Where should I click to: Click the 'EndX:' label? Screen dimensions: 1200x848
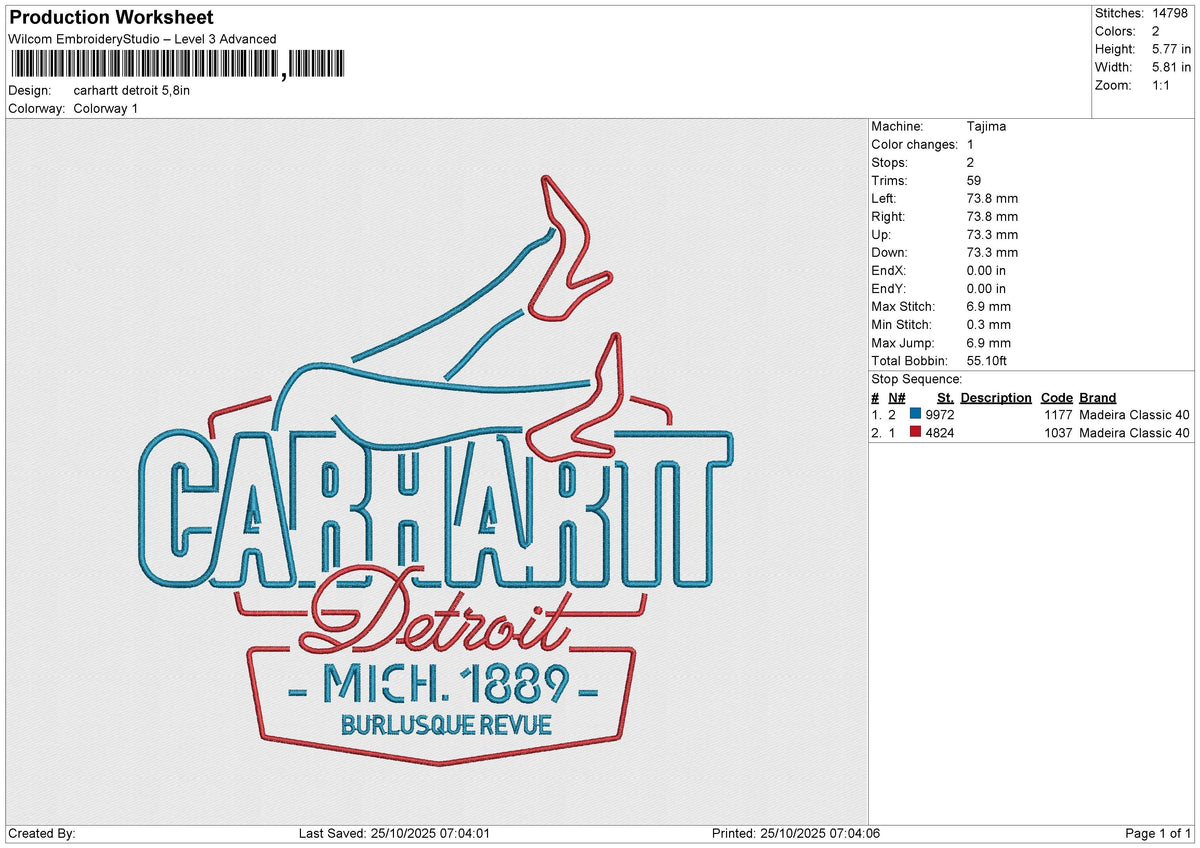pyautogui.click(x=889, y=270)
